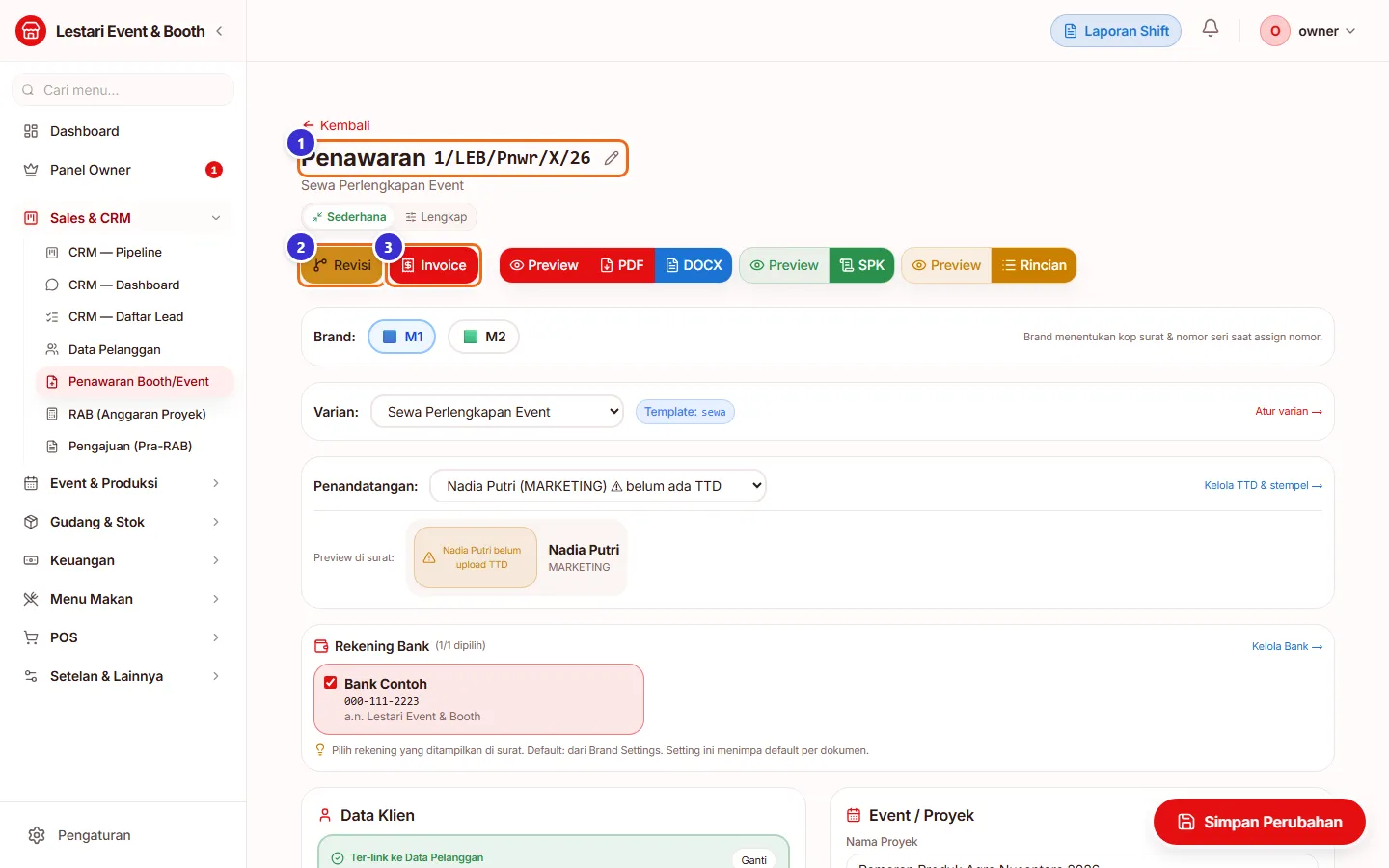Select brand M1
The height and width of the screenshot is (868, 1389).
click(x=402, y=337)
